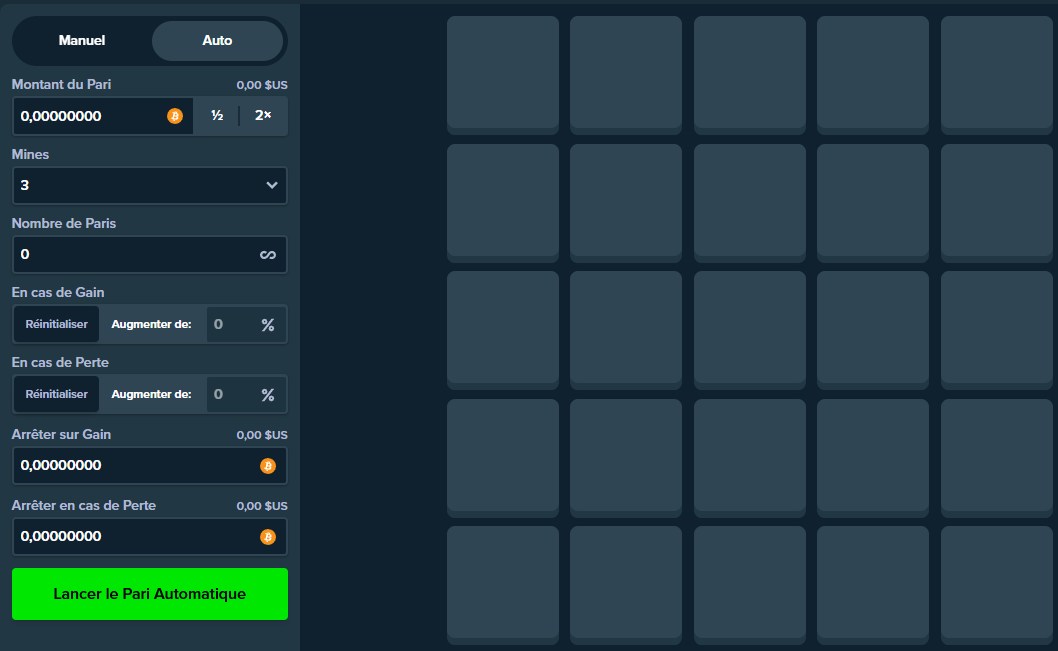Select Réinitialiser under En cas de Perte
The width and height of the screenshot is (1058, 651).
pos(57,395)
